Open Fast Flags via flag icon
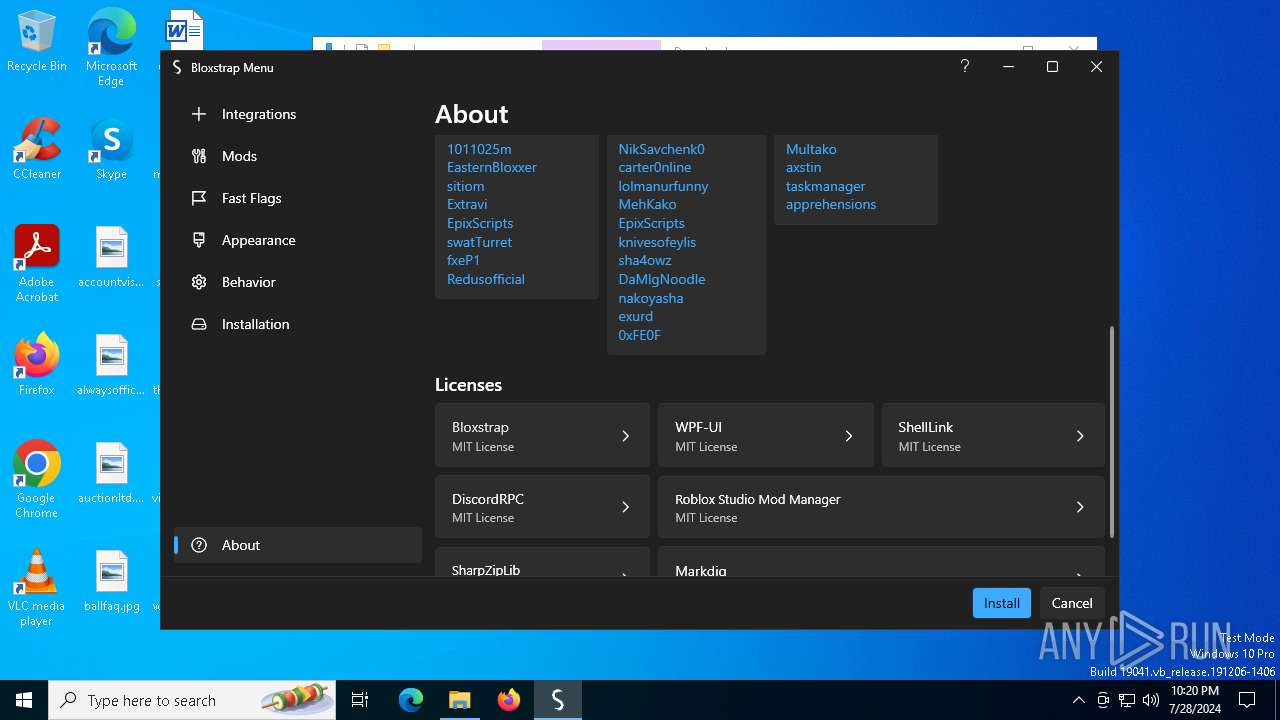The height and width of the screenshot is (720, 1280). (199, 198)
